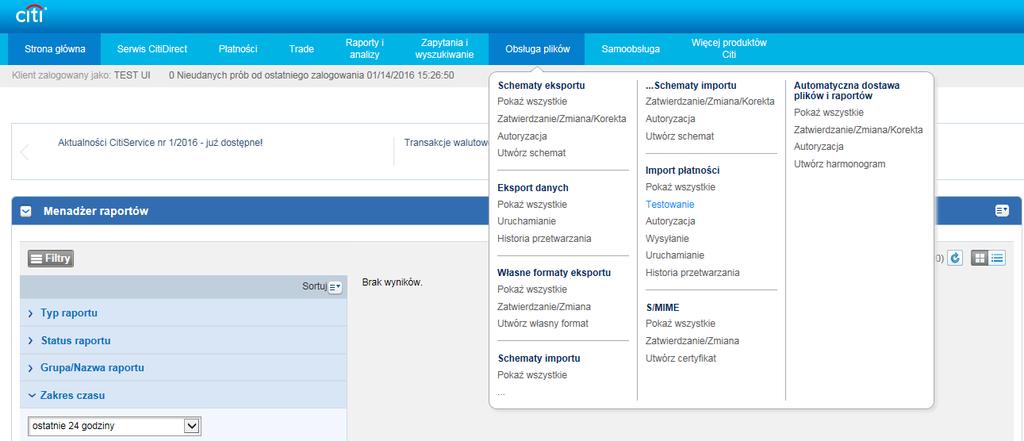Select Pokaż wszystkie under Automatyczna dostawa

pyautogui.click(x=829, y=112)
